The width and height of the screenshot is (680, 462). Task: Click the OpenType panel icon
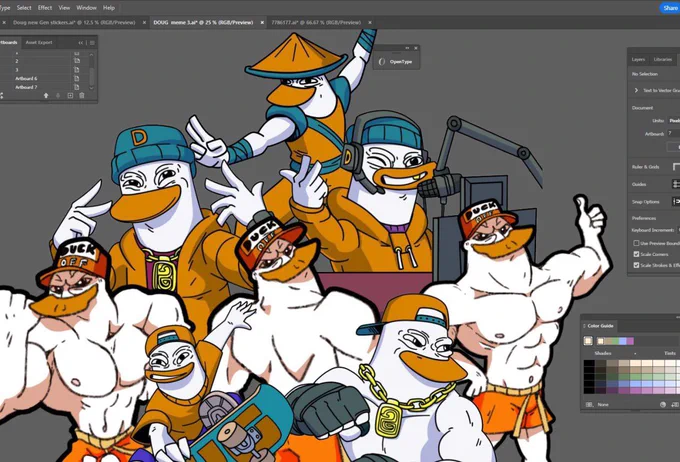382,62
